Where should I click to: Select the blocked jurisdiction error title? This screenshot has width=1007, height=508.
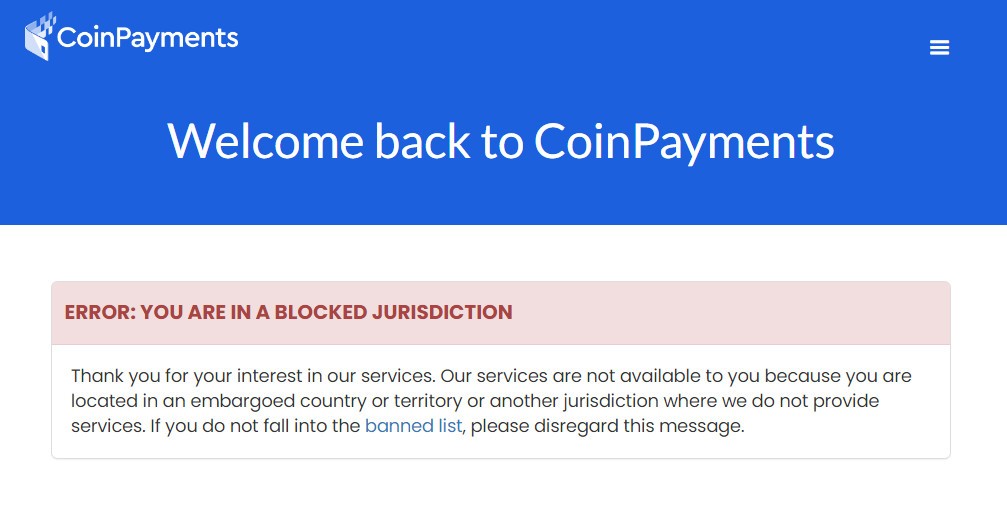[x=288, y=312]
